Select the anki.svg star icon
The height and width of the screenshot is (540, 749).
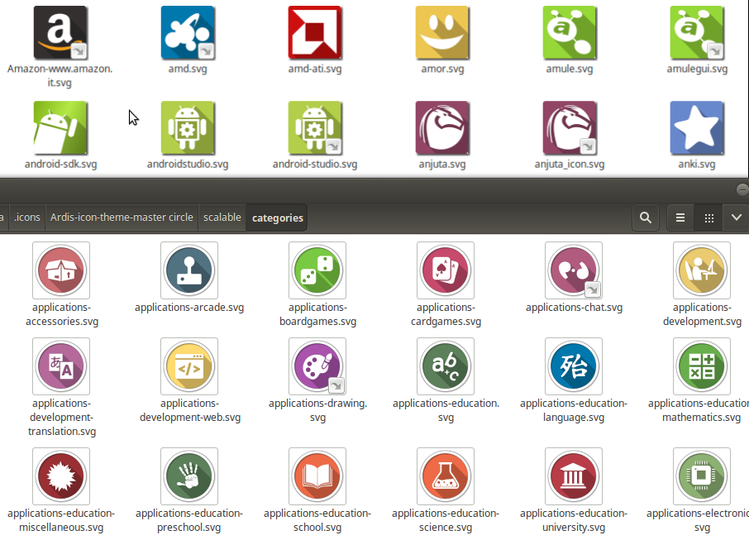coord(697,128)
